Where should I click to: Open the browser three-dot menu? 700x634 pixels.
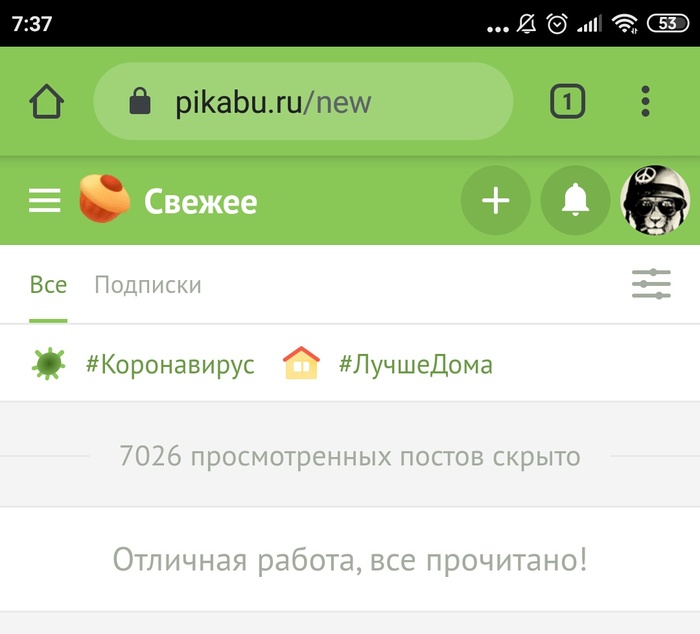click(645, 101)
